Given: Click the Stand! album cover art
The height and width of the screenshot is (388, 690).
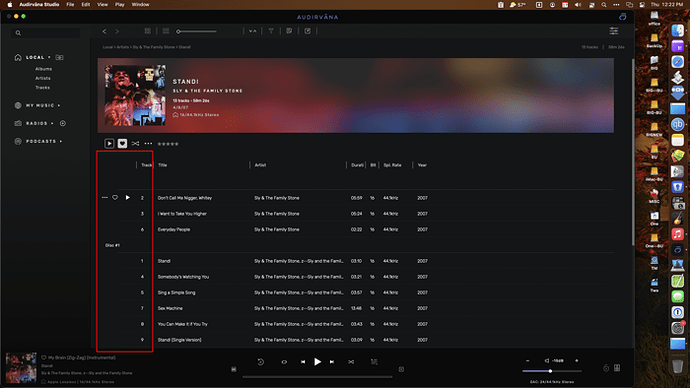Looking at the screenshot, I should click(135, 95).
